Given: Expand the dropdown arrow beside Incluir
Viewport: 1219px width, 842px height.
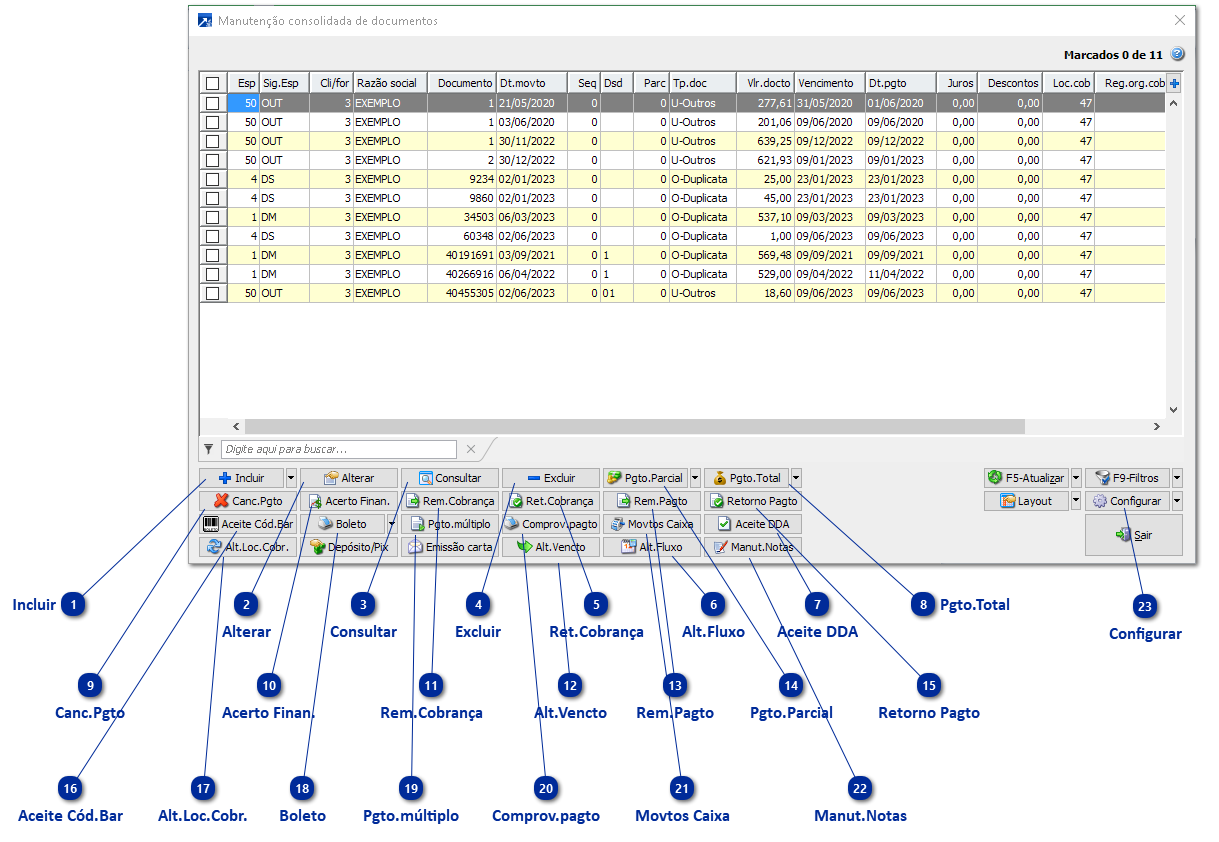Looking at the screenshot, I should tap(291, 478).
